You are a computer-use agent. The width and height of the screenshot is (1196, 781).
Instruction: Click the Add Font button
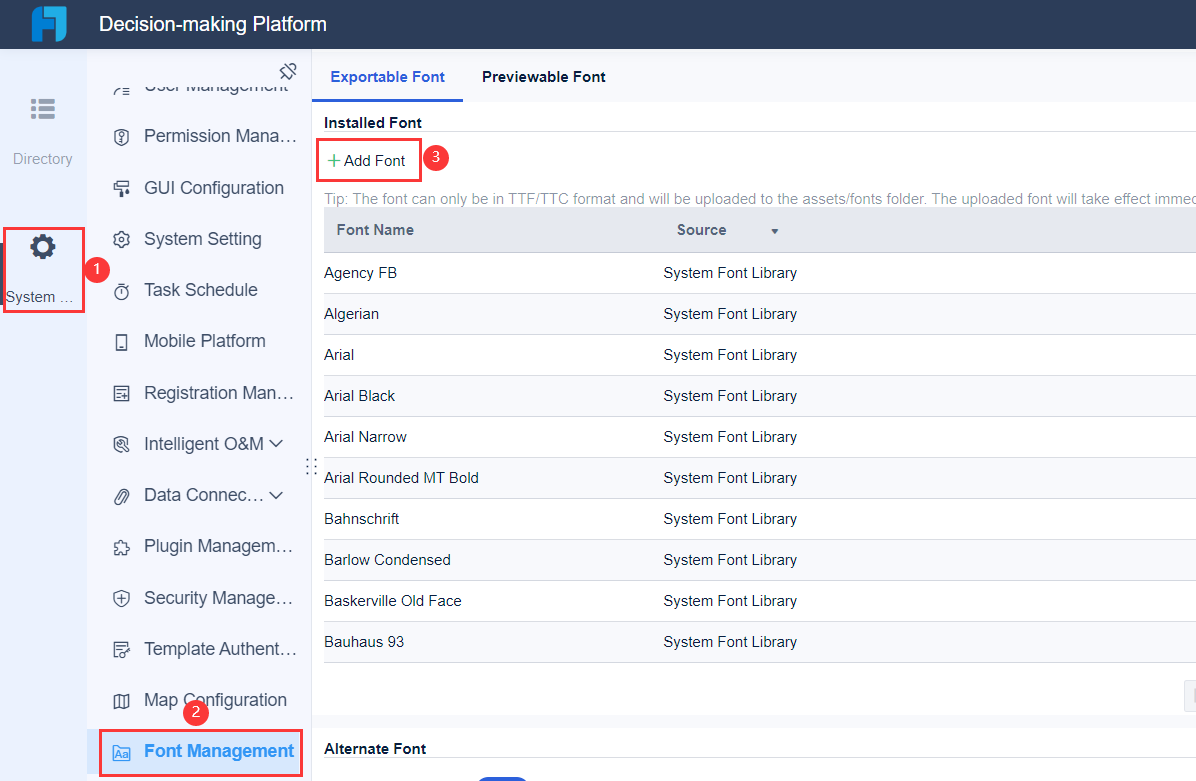pyautogui.click(x=368, y=161)
